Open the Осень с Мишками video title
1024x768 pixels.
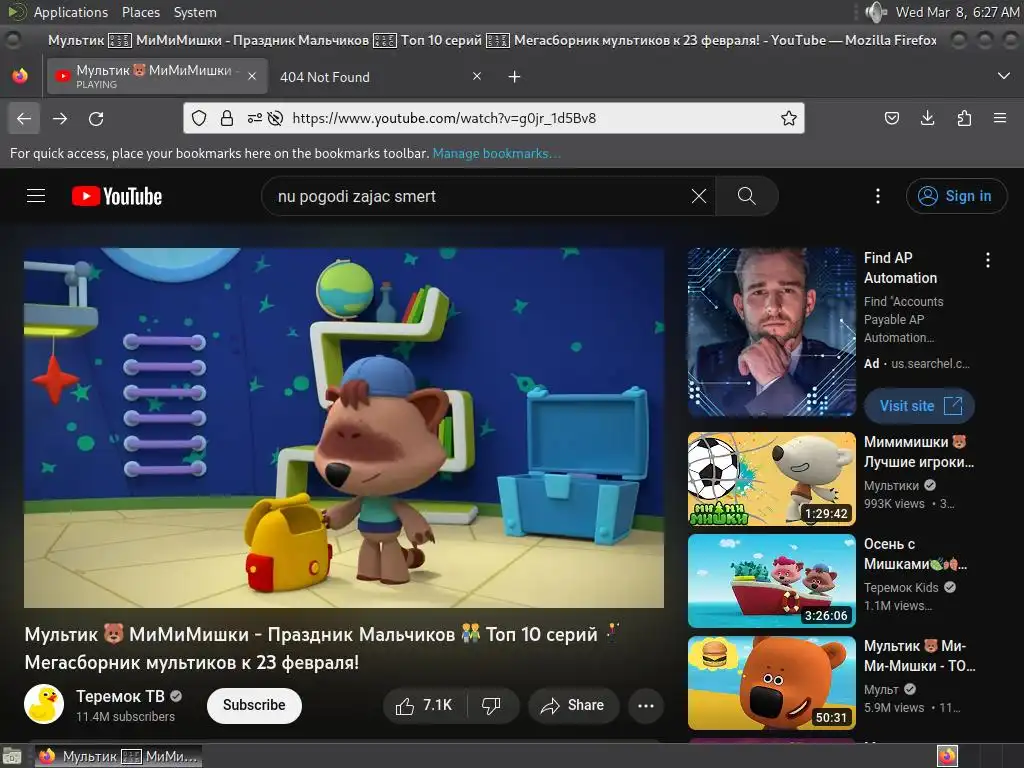916,554
